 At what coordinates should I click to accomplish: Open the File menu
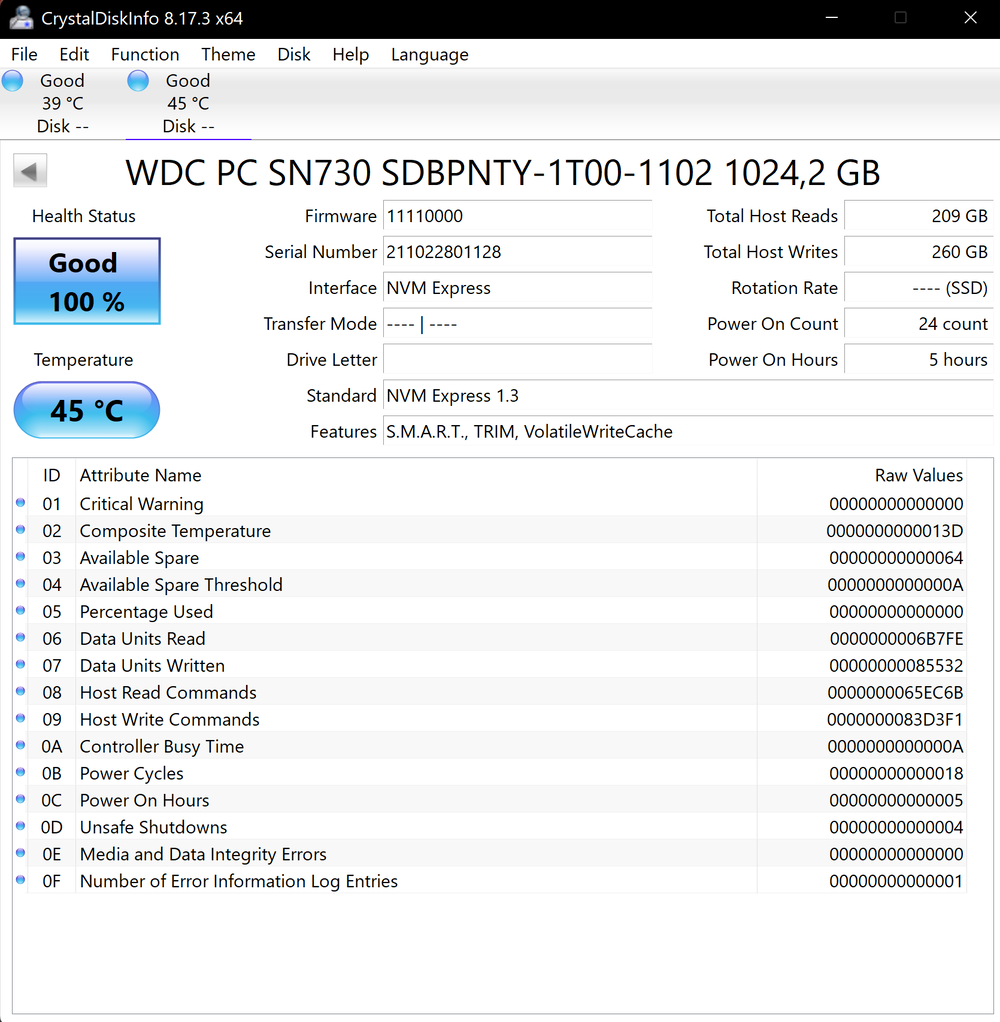pyautogui.click(x=24, y=54)
